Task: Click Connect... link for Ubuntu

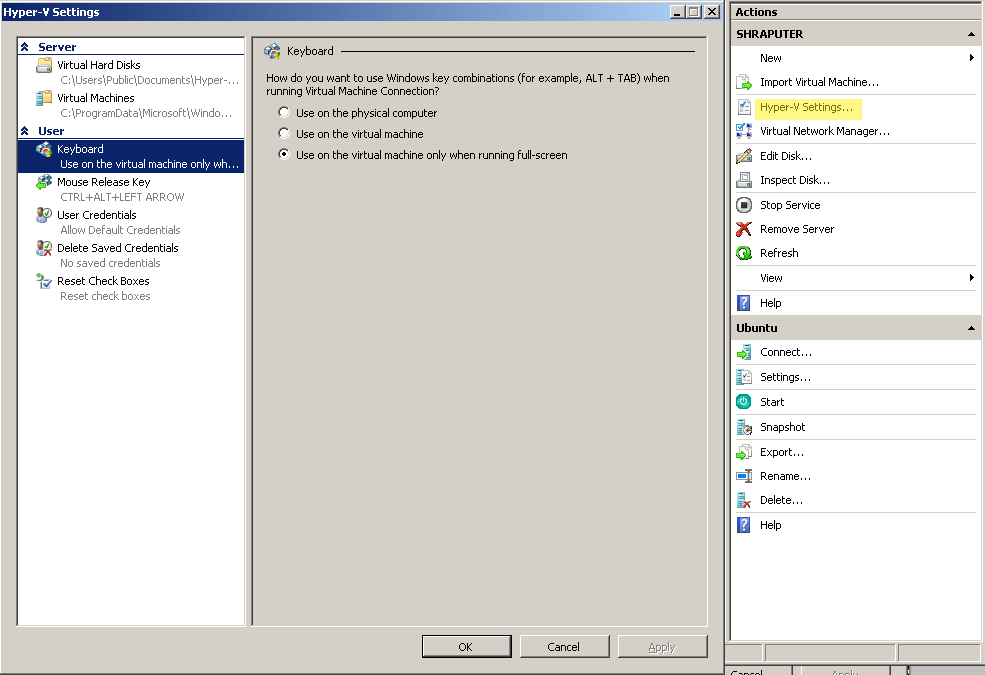Action: (786, 352)
